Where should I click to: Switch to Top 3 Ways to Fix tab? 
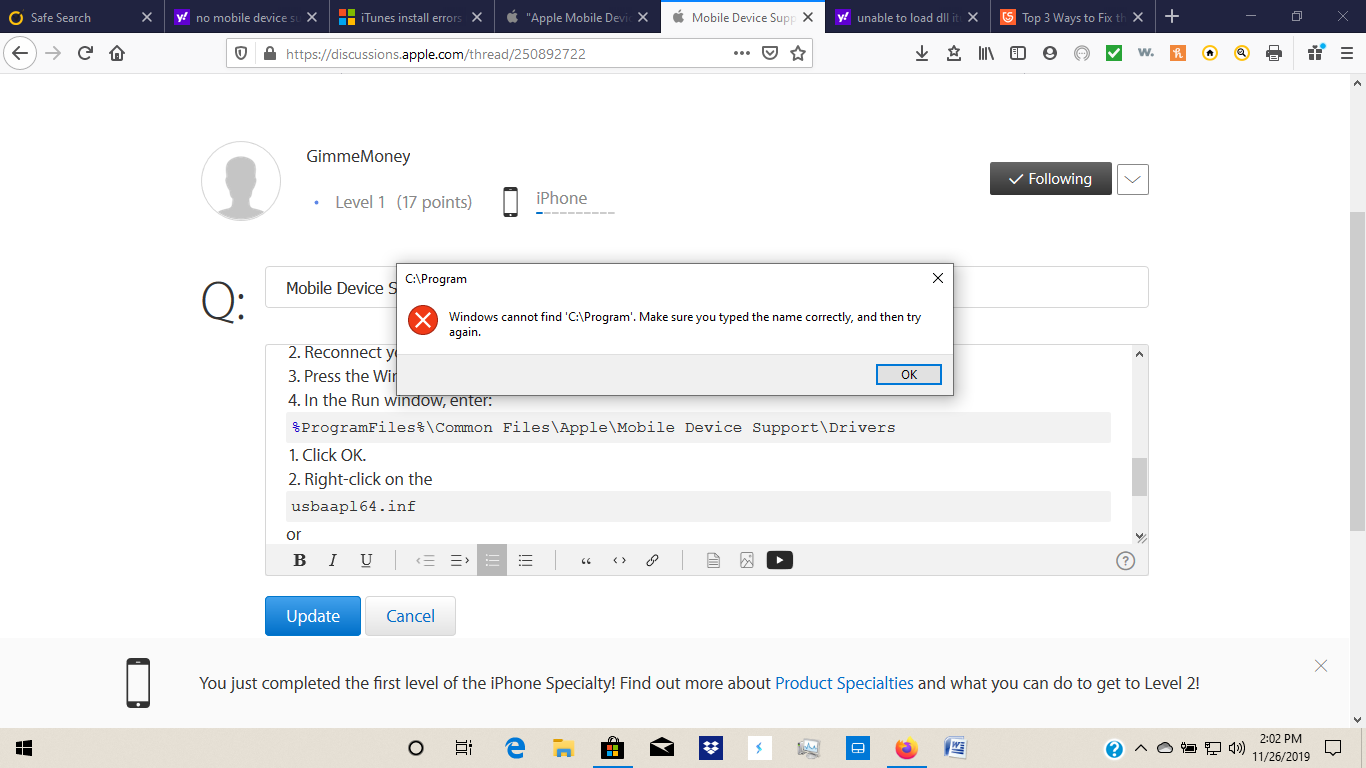point(1075,17)
